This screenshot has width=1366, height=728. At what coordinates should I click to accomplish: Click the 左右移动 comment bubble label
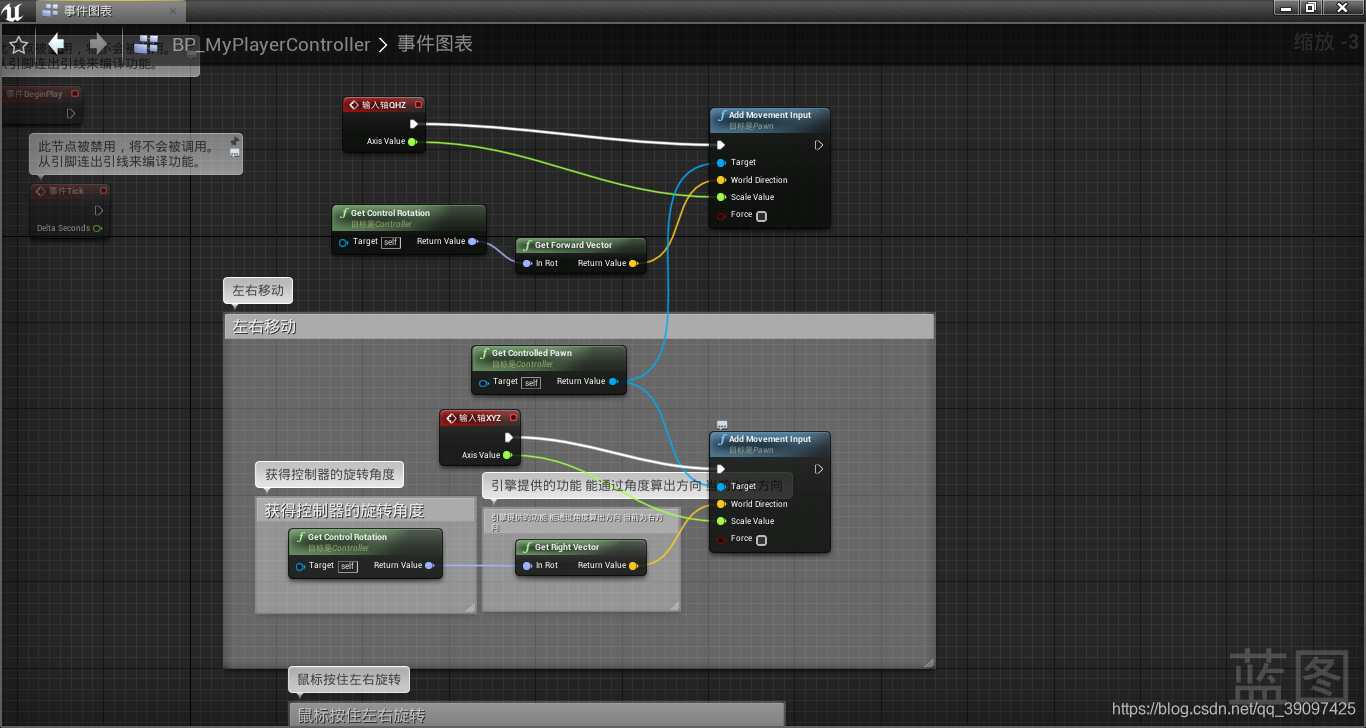click(258, 291)
